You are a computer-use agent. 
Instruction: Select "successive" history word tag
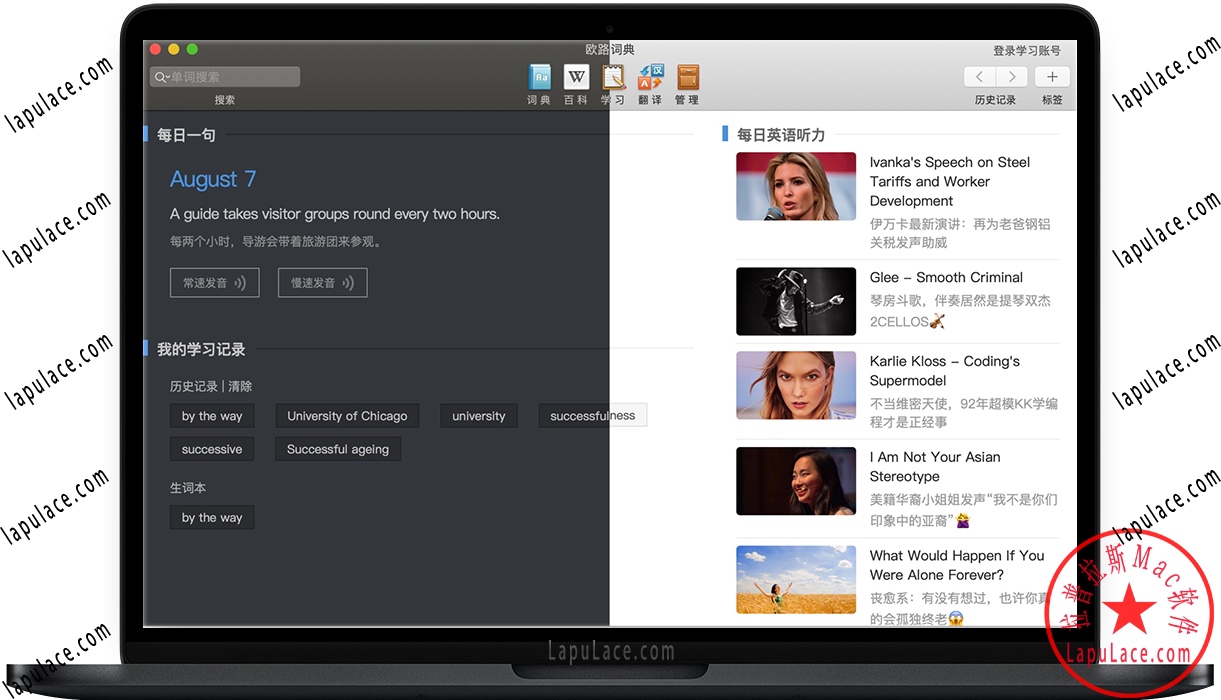coord(212,449)
